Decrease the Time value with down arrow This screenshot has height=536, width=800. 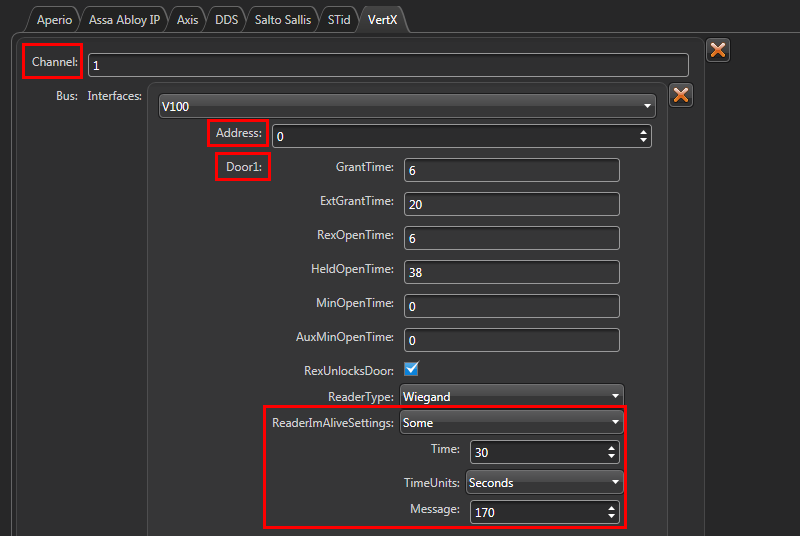click(x=612, y=457)
